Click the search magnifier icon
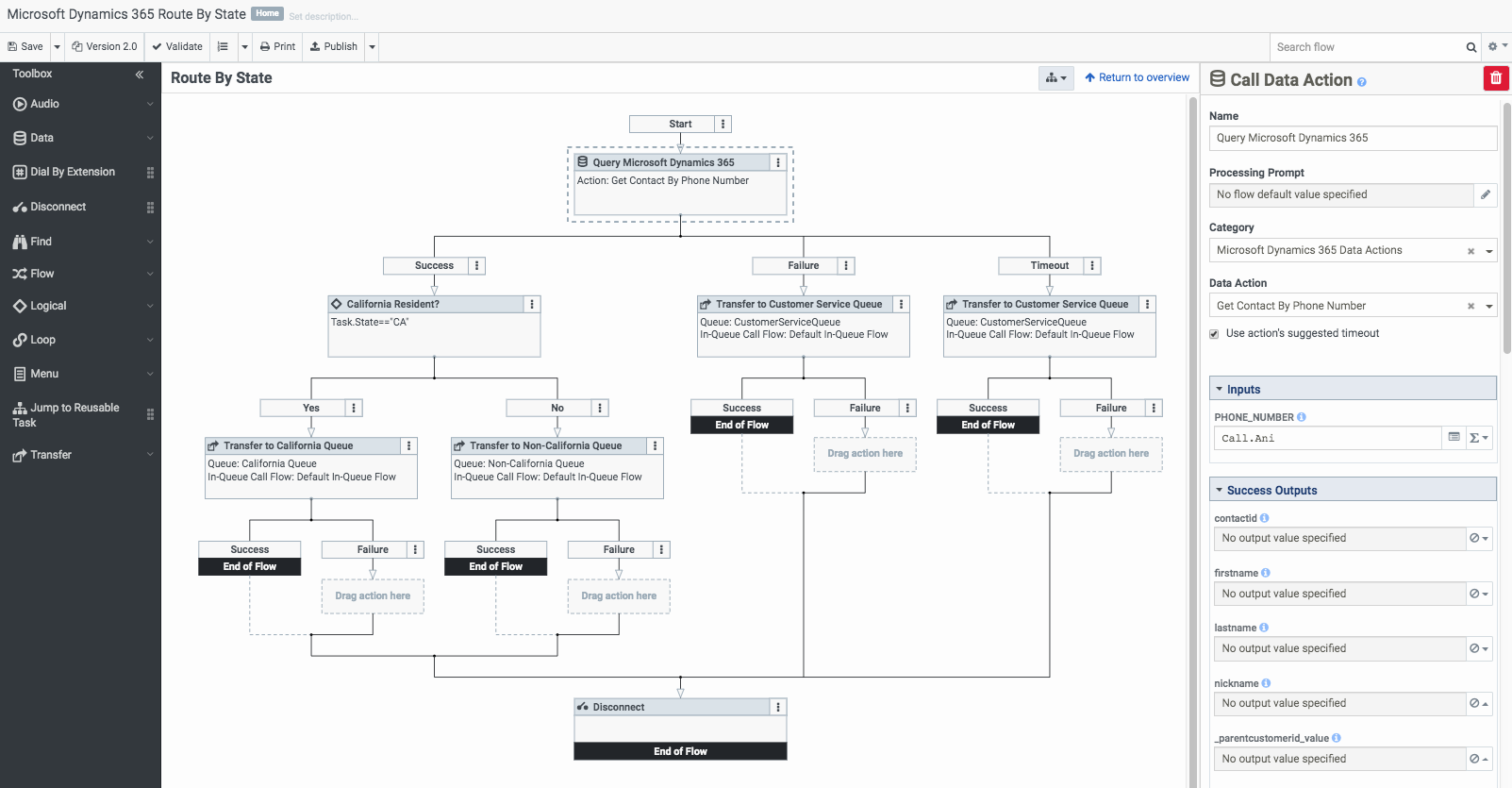 pos(1470,47)
